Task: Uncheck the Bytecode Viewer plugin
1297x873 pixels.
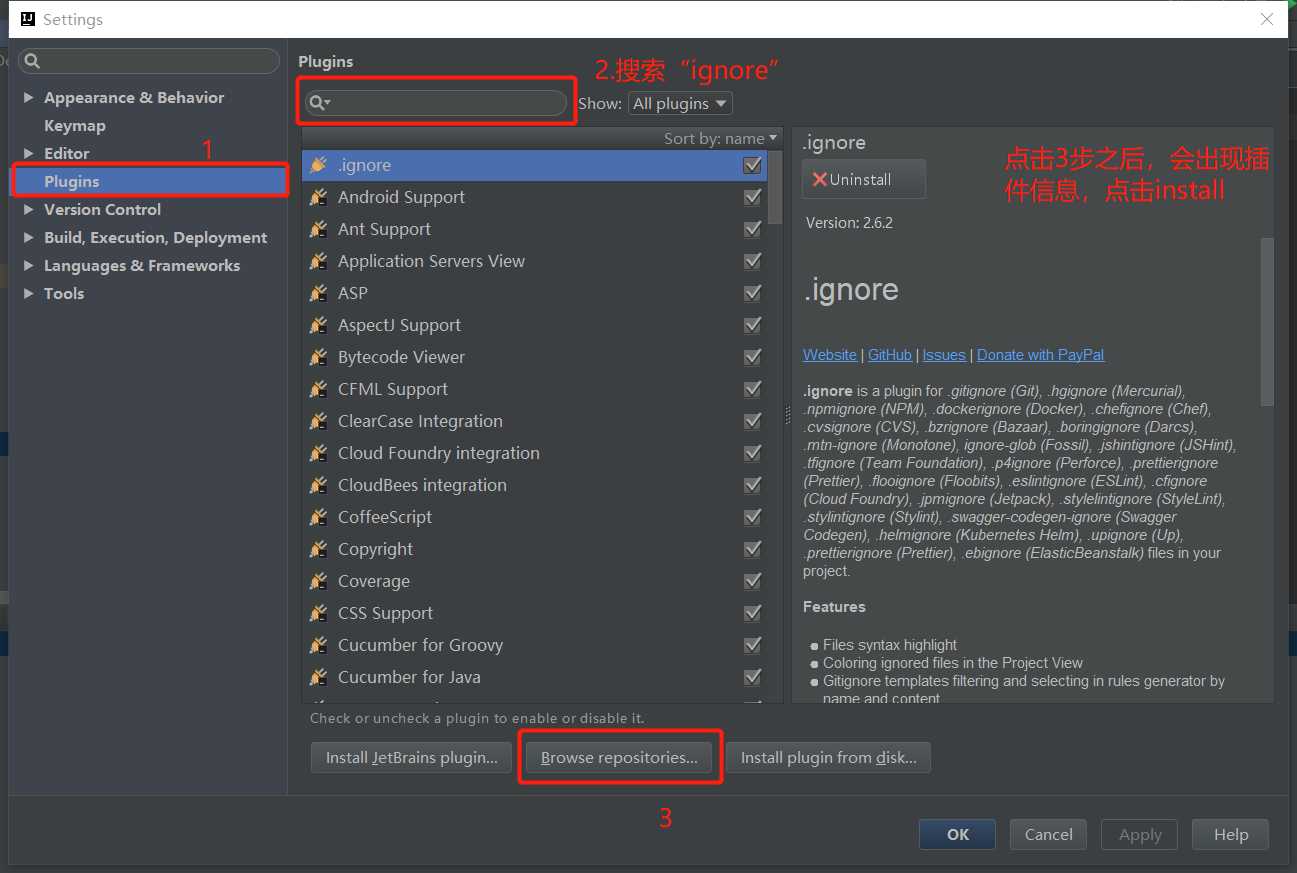Action: click(x=752, y=357)
